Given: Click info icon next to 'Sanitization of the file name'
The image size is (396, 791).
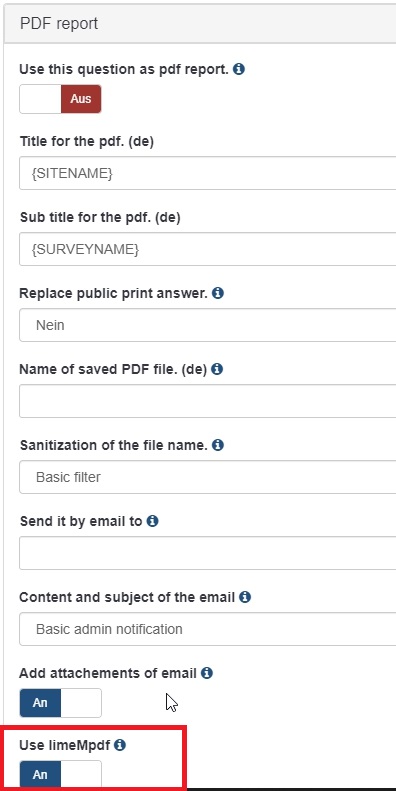Looking at the screenshot, I should click(x=218, y=445).
